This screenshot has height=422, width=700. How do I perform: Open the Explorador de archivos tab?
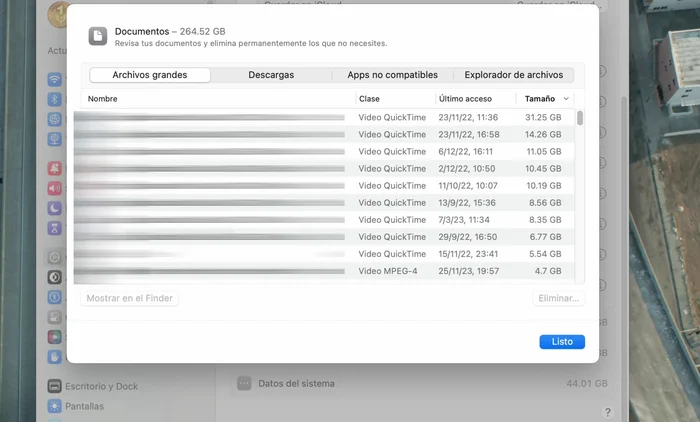click(x=513, y=75)
